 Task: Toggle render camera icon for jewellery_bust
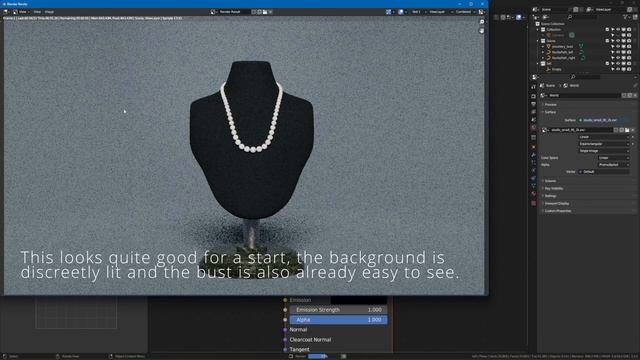point(629,47)
